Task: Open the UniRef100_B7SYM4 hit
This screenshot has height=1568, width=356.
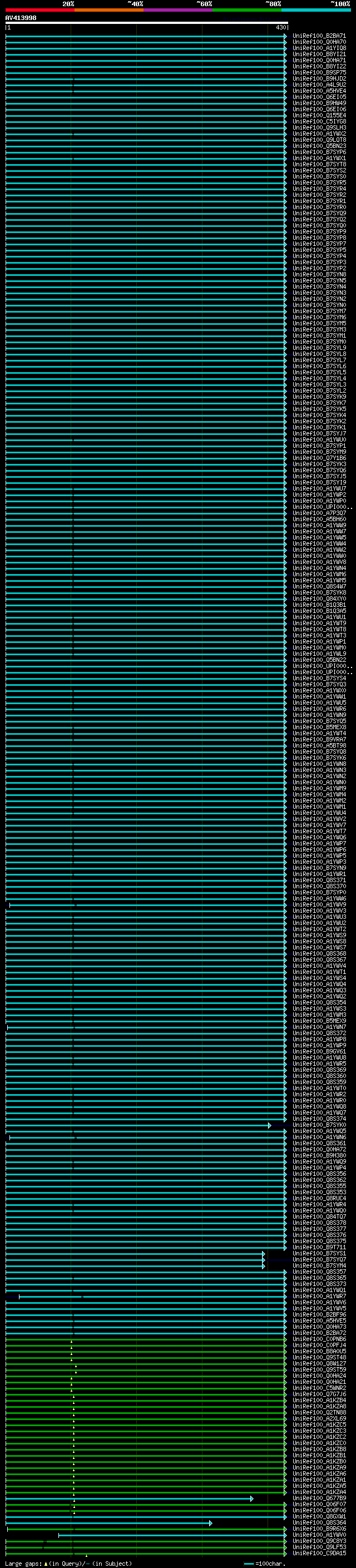Action: point(319,1265)
